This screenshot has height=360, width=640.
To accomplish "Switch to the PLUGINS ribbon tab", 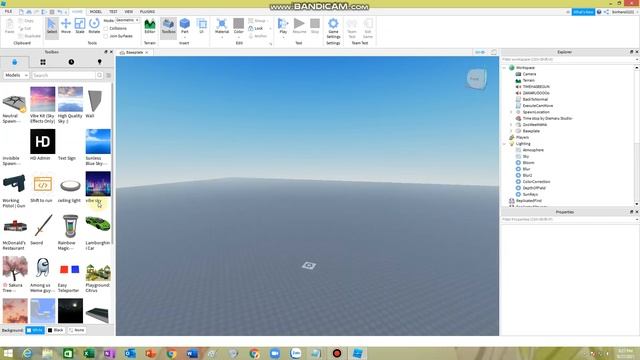I will (x=147, y=12).
